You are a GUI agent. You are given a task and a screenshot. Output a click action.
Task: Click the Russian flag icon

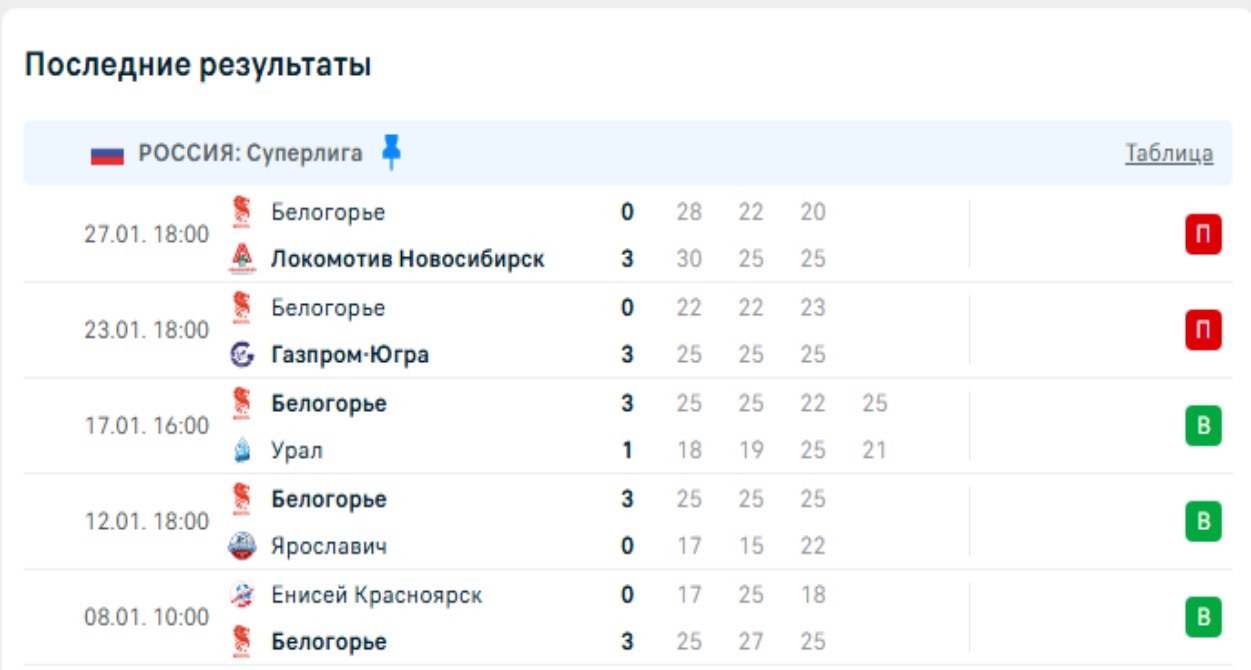(x=107, y=154)
